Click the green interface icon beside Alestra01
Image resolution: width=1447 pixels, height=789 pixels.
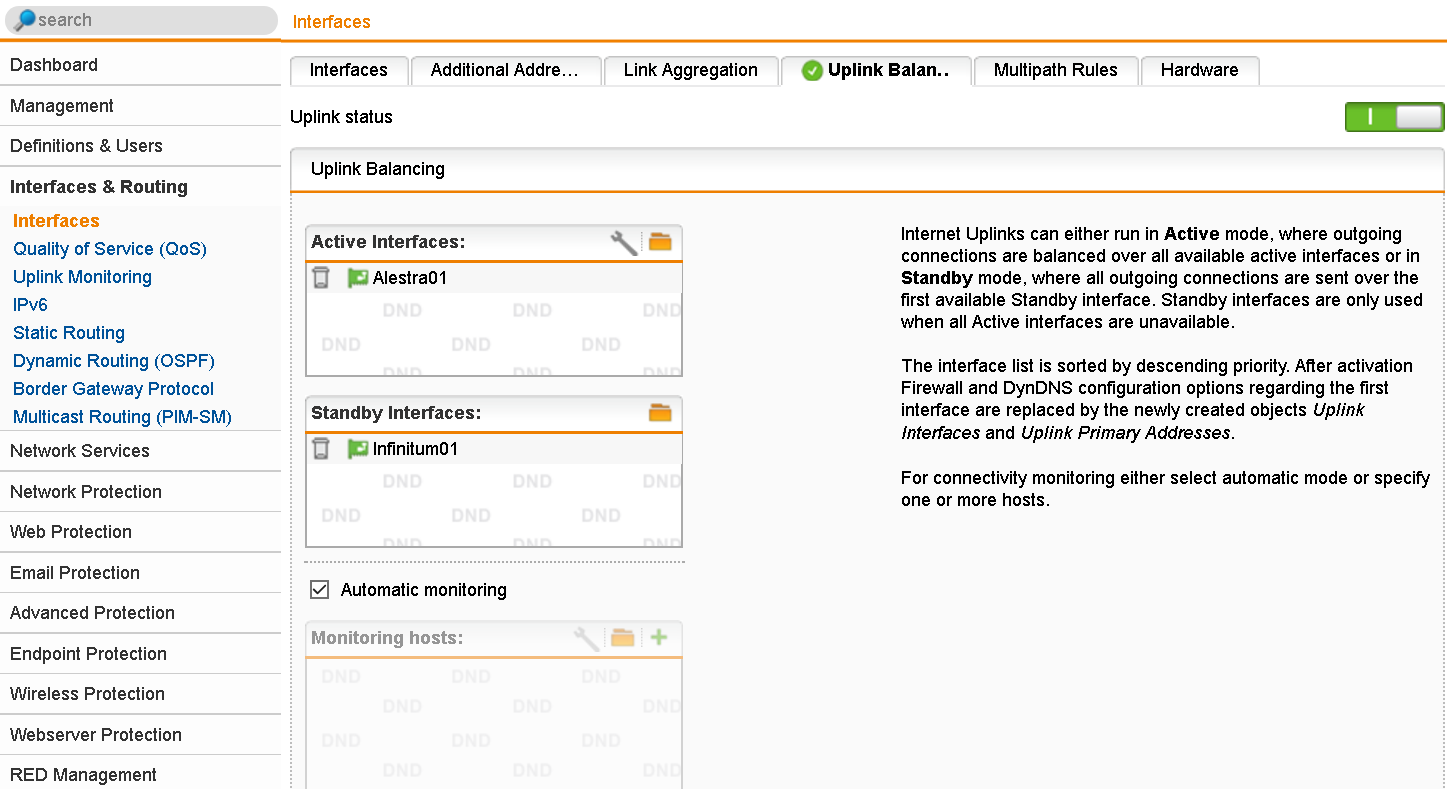point(358,278)
